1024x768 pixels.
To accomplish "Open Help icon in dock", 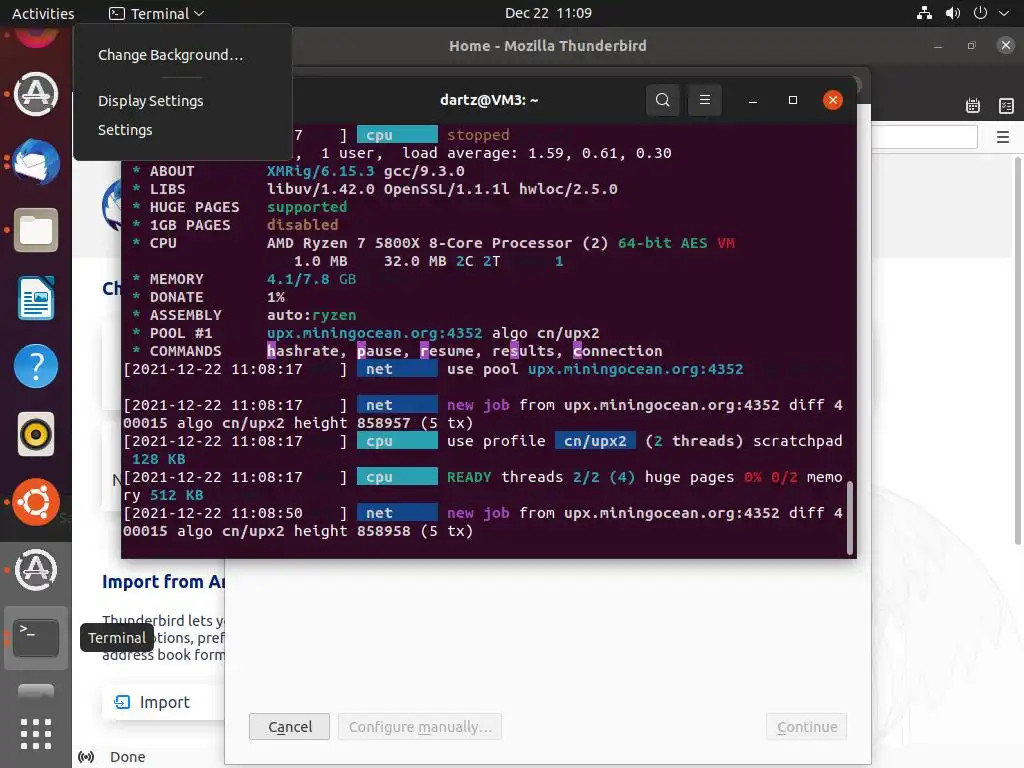I will tap(36, 366).
